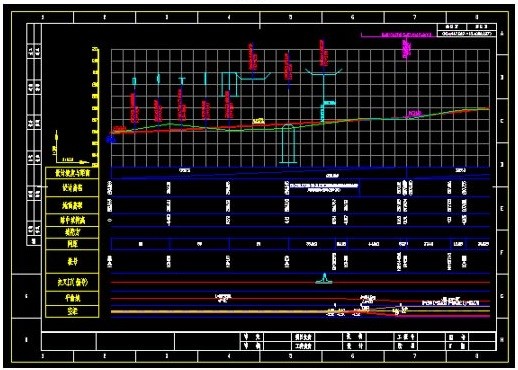This screenshot has width=518, height=370.
Task: Click the sheet number box in the drawing's upper corner
Action: (467, 30)
